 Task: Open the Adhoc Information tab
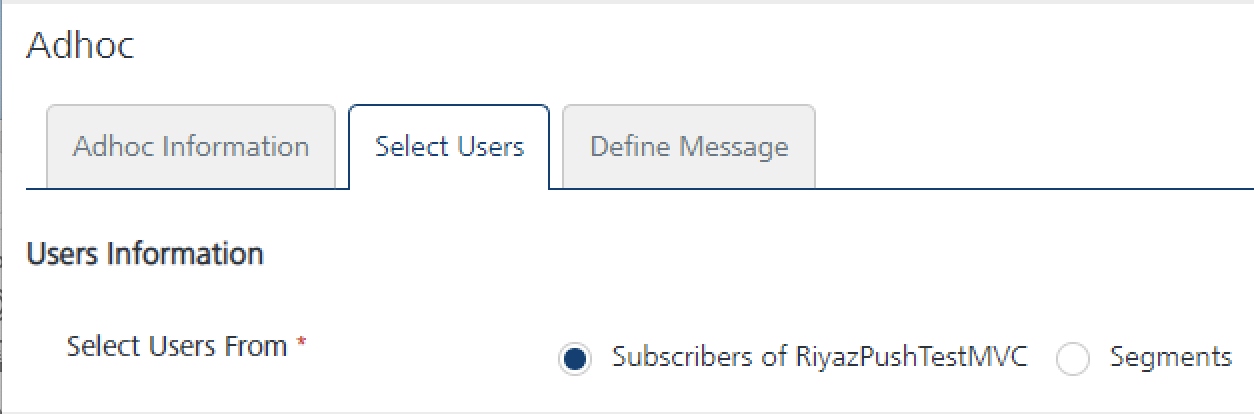point(191,147)
